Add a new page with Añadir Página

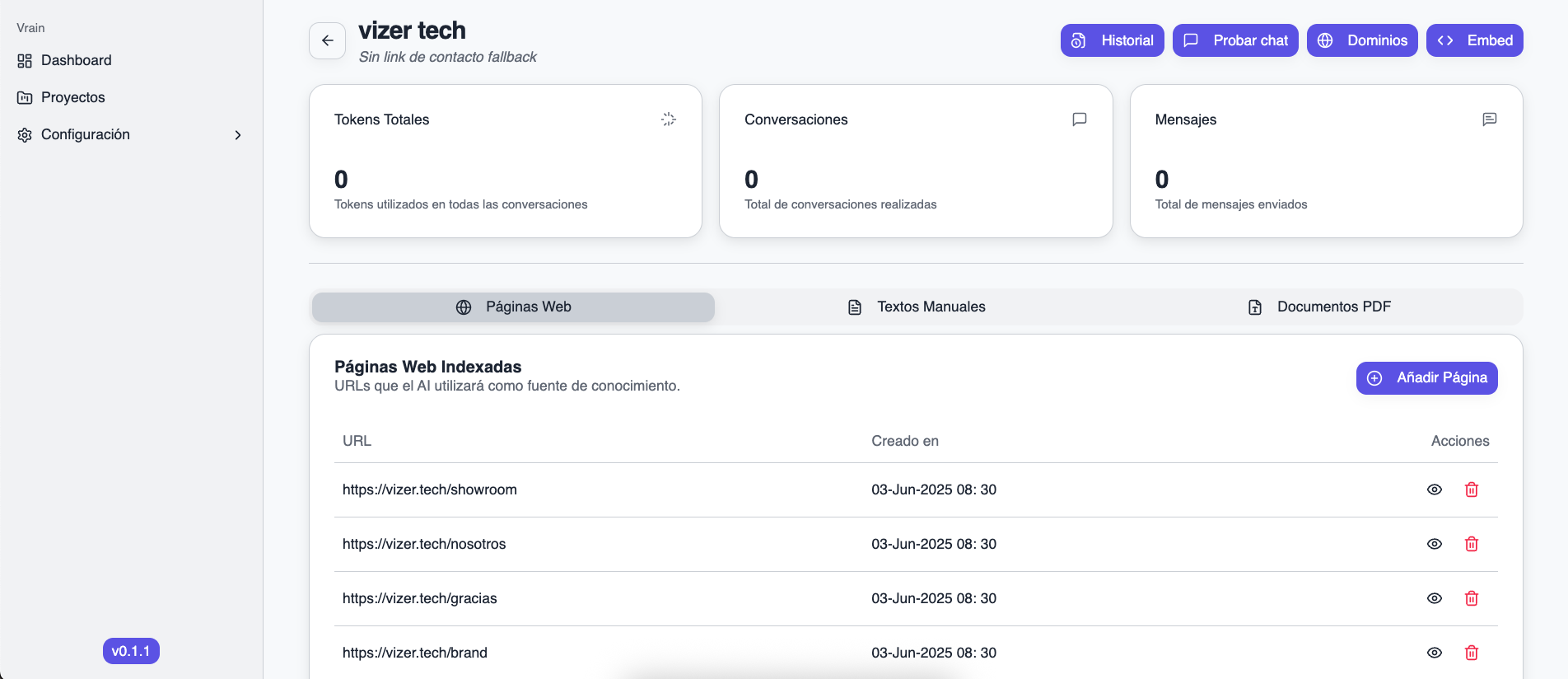[x=1426, y=378]
